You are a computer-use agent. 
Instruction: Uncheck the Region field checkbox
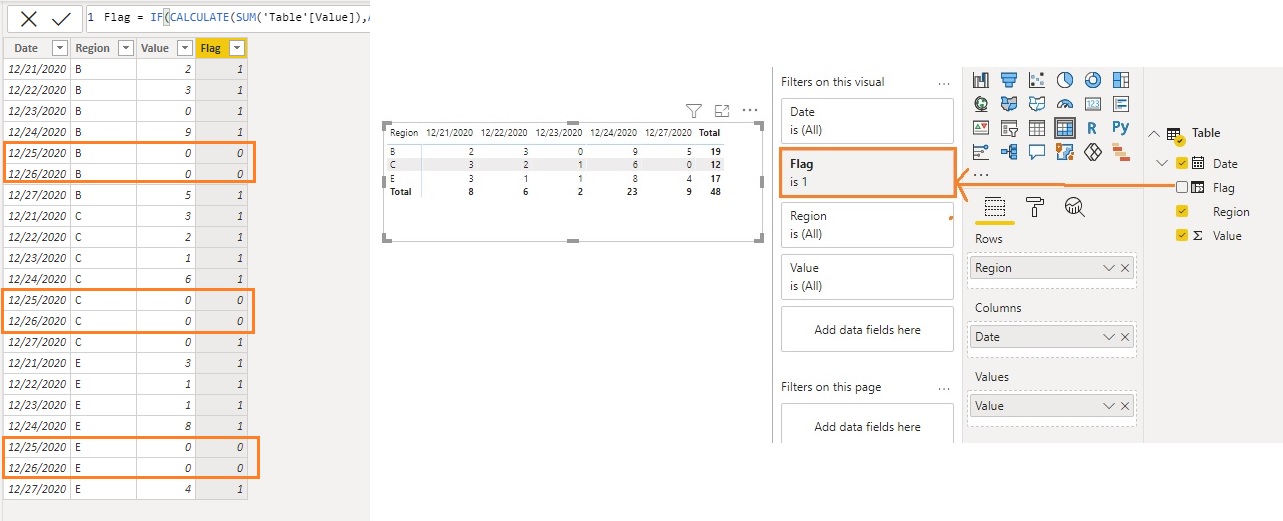(1182, 212)
